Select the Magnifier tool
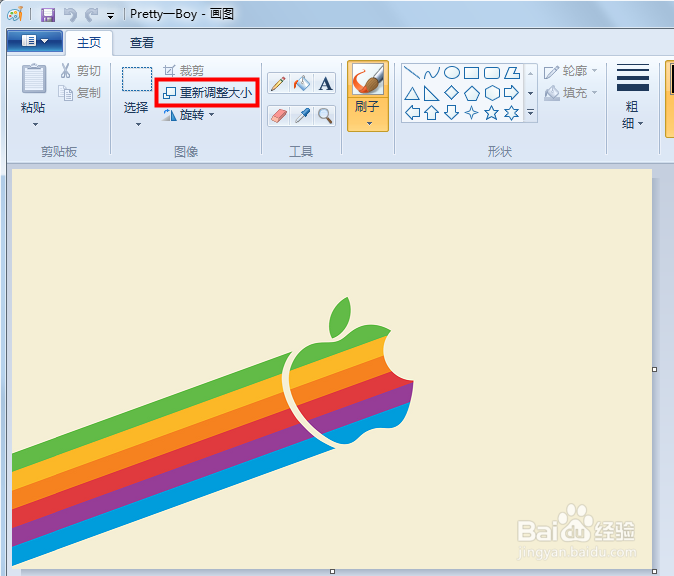Screen dimensions: 674x576 pyautogui.click(x=325, y=116)
